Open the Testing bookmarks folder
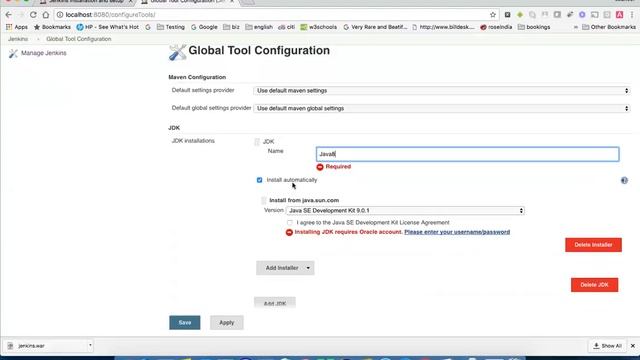 click(x=171, y=27)
